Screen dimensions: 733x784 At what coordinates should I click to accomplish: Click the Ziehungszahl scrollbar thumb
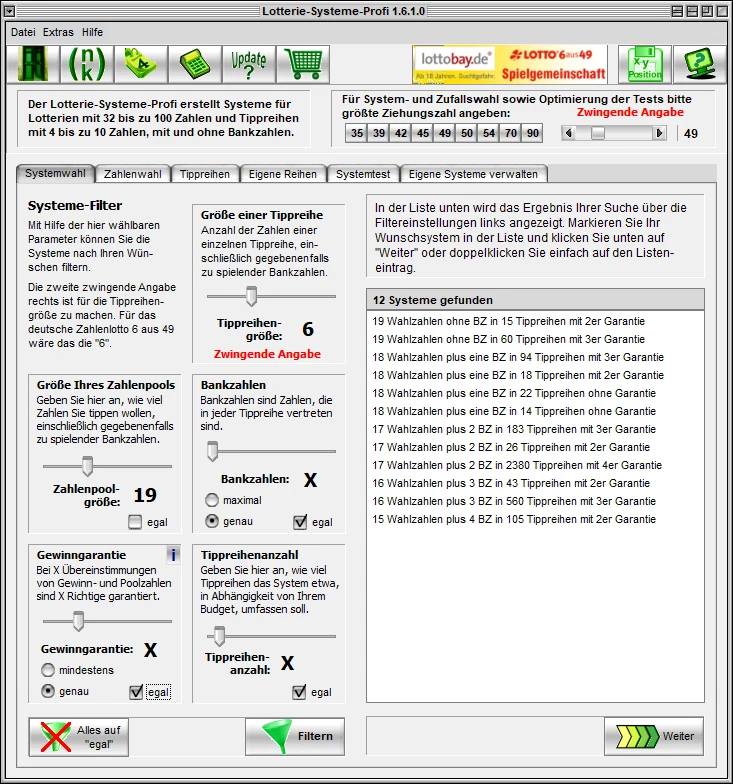(598, 133)
